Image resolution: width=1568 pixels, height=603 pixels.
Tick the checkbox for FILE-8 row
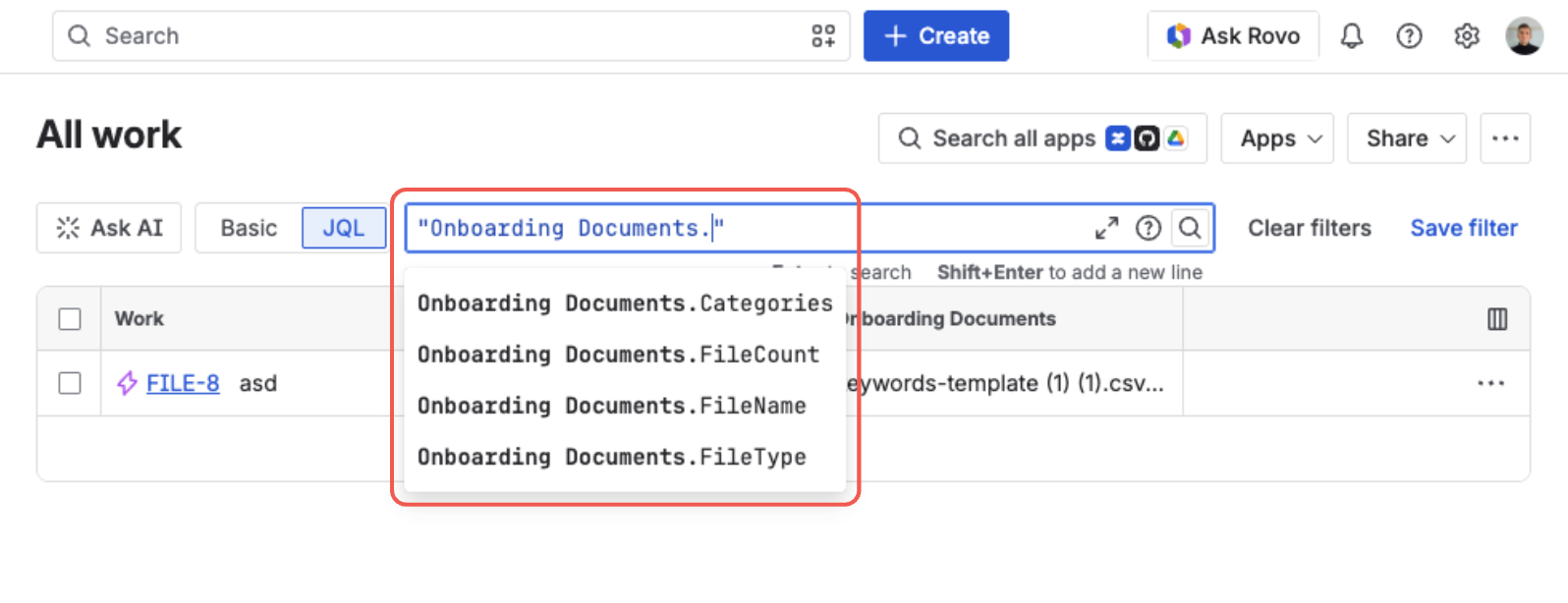point(70,383)
